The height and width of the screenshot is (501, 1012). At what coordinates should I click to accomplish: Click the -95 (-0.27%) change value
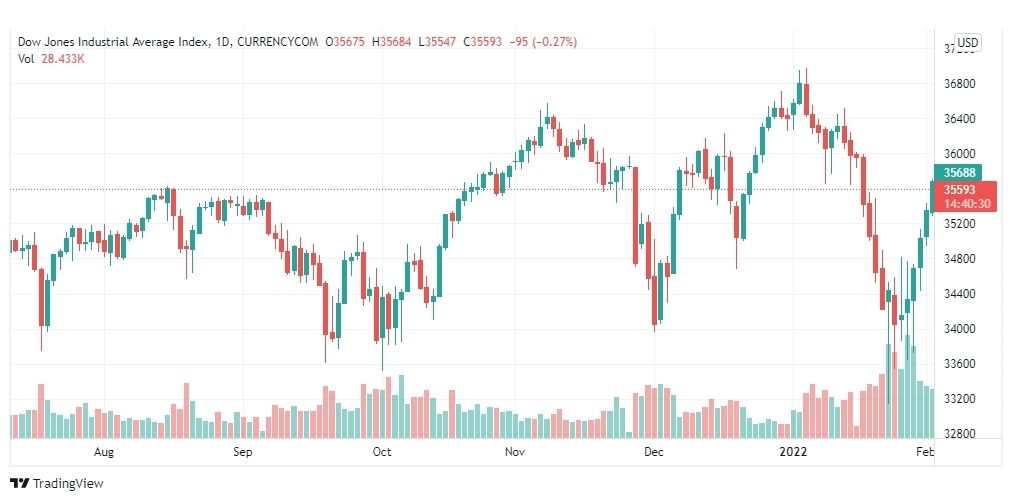tap(543, 42)
